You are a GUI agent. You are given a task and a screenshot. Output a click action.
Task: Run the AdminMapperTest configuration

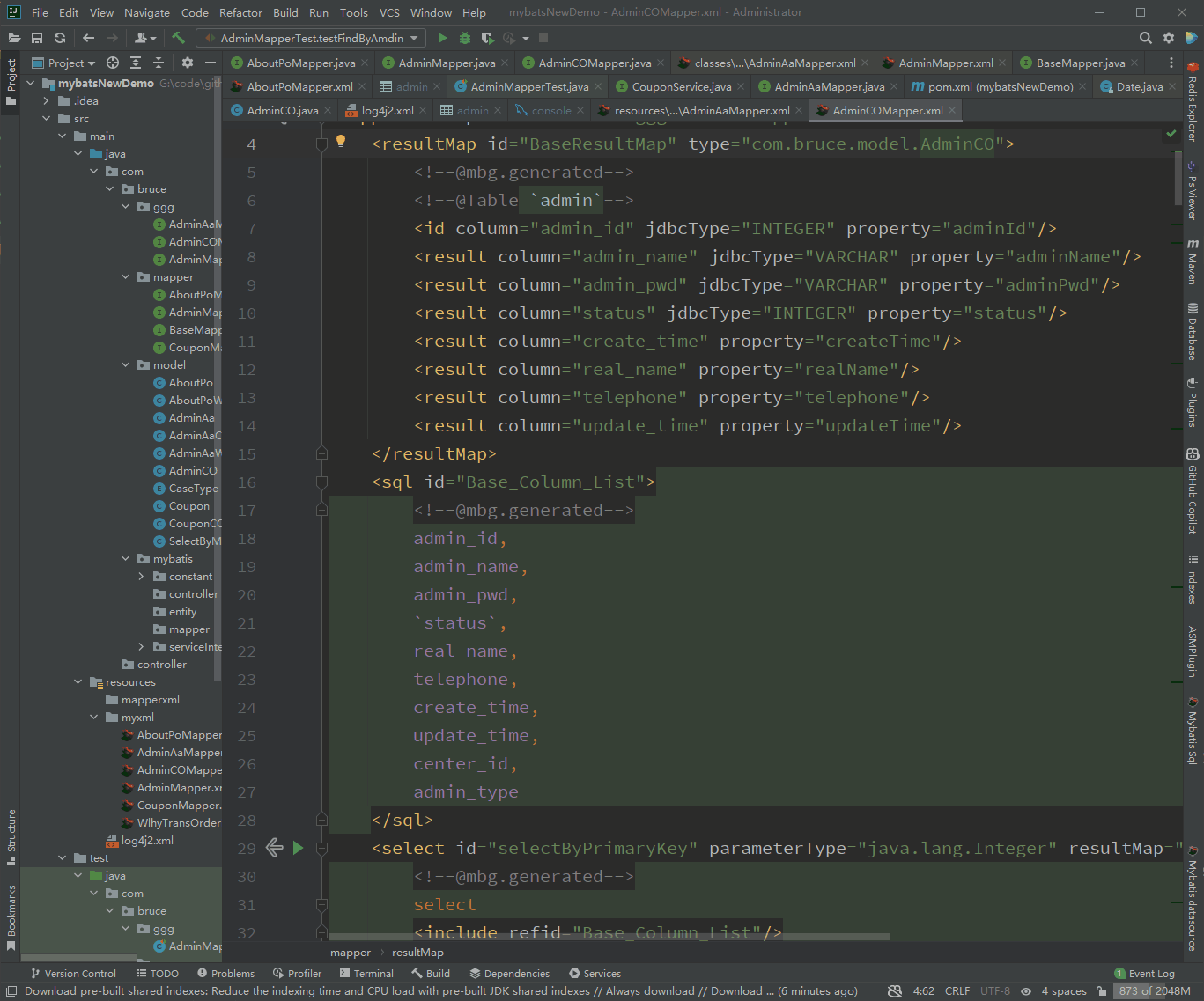[x=442, y=38]
